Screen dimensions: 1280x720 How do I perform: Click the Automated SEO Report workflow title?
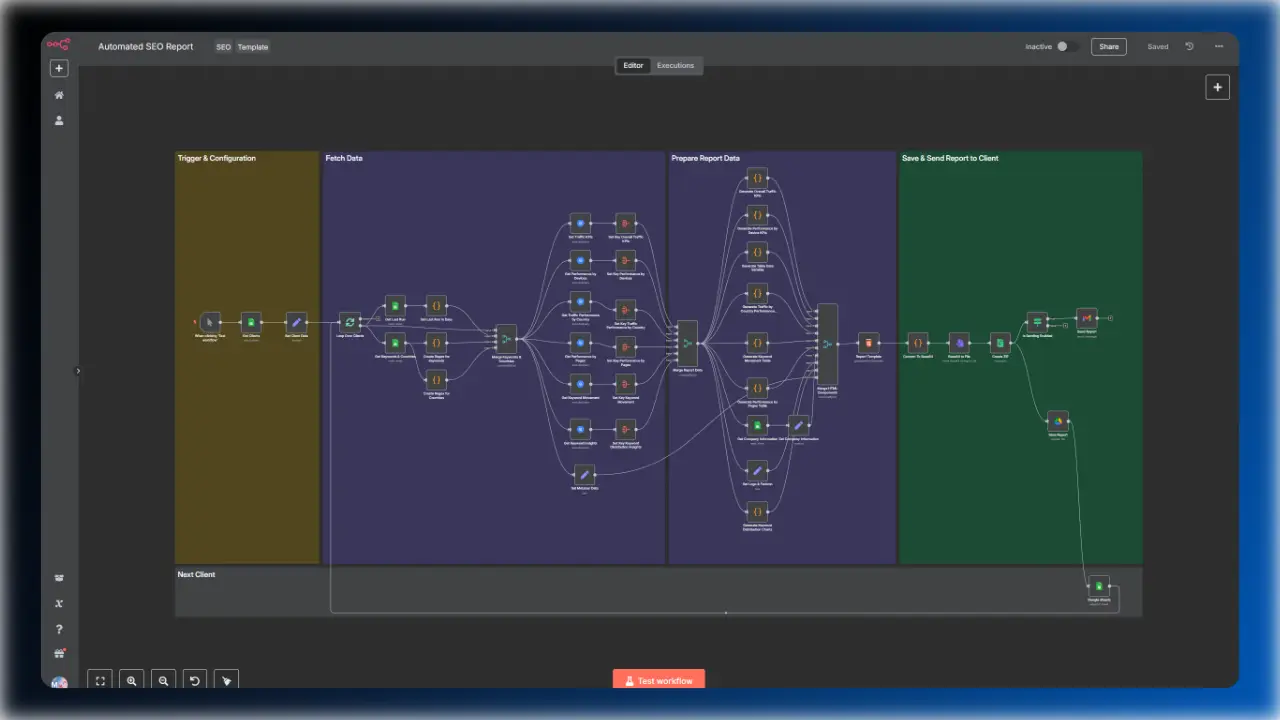coord(146,47)
